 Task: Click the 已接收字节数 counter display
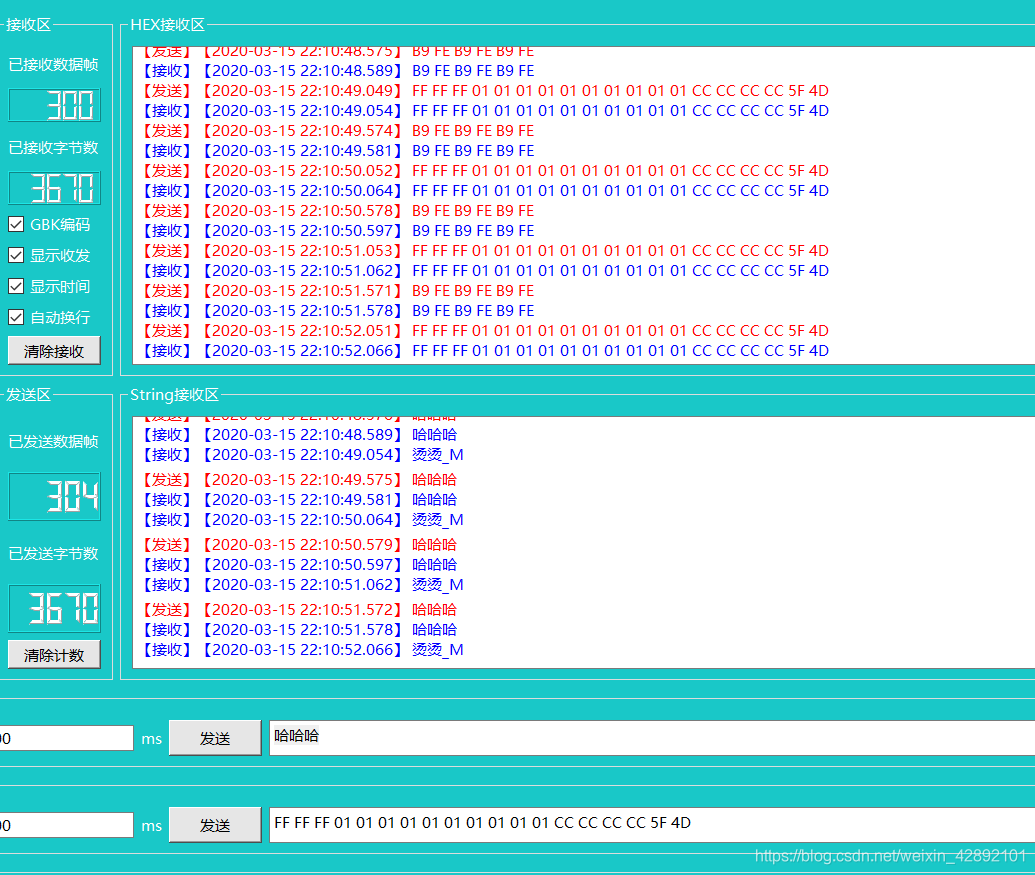point(54,188)
